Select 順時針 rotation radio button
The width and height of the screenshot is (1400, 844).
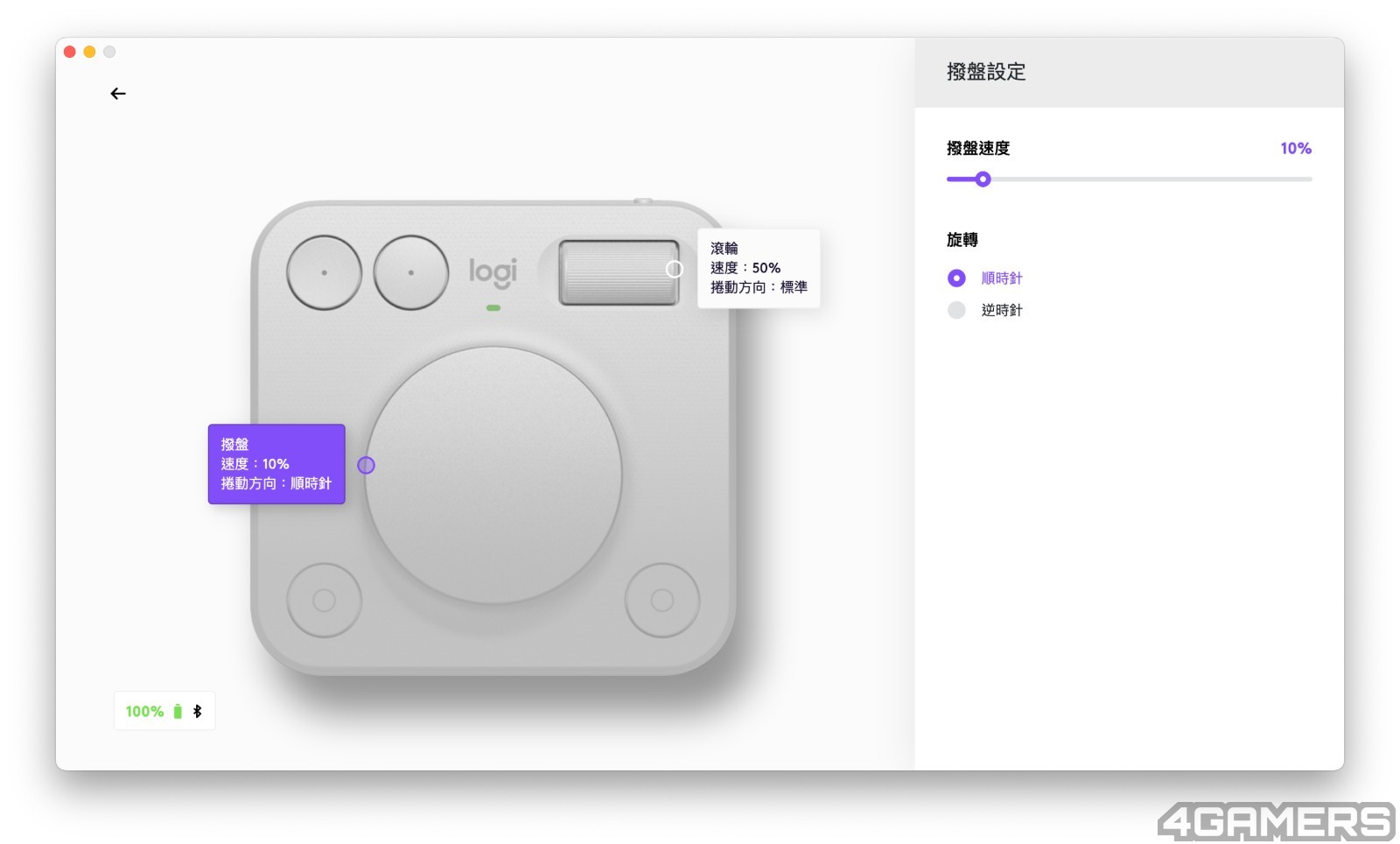point(956,278)
